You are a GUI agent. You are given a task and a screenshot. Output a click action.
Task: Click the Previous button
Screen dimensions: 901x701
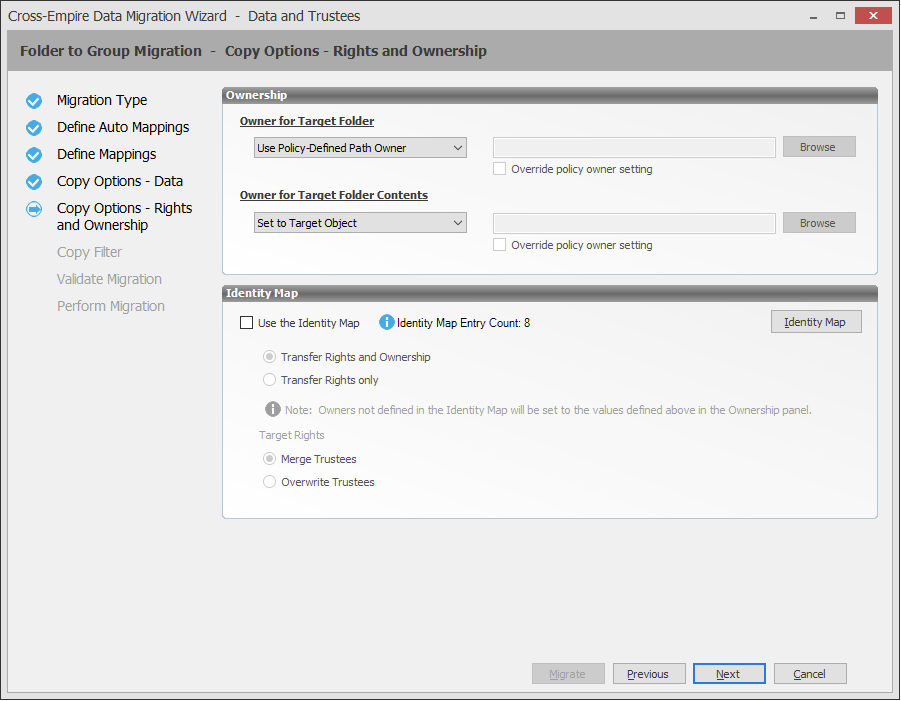(x=648, y=674)
